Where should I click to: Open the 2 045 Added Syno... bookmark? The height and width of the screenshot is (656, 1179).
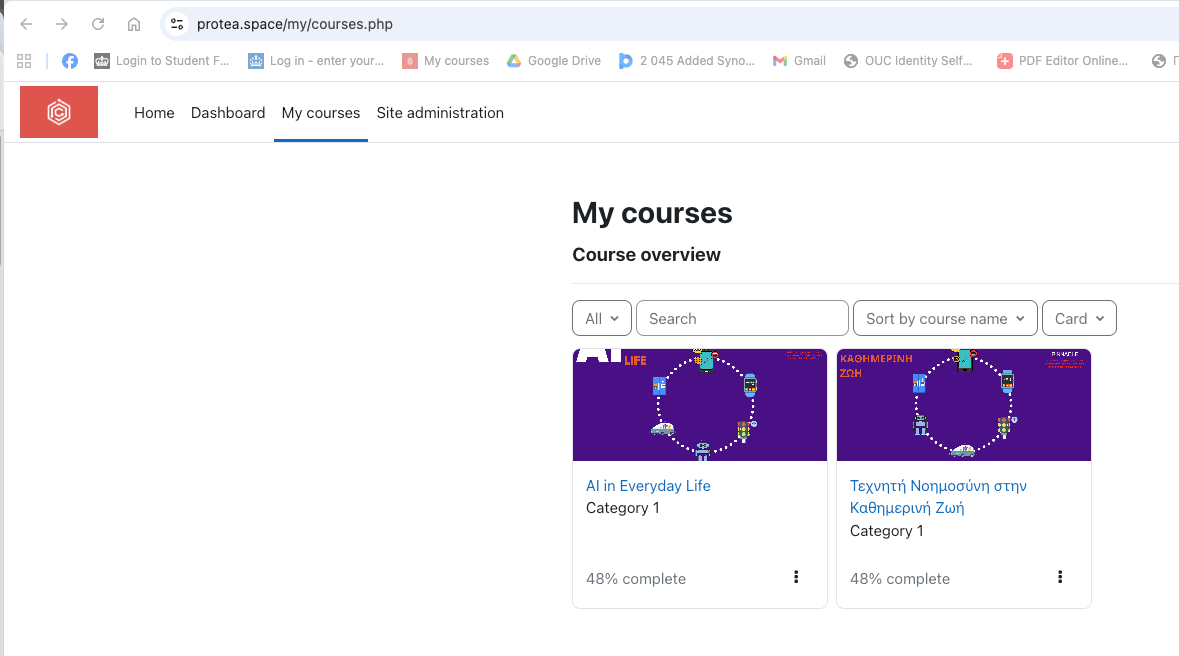pos(686,61)
